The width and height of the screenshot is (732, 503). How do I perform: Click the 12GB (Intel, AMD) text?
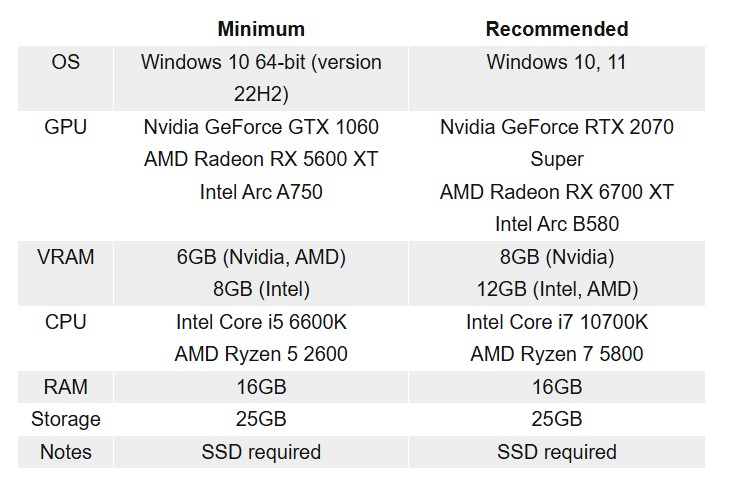tap(556, 289)
